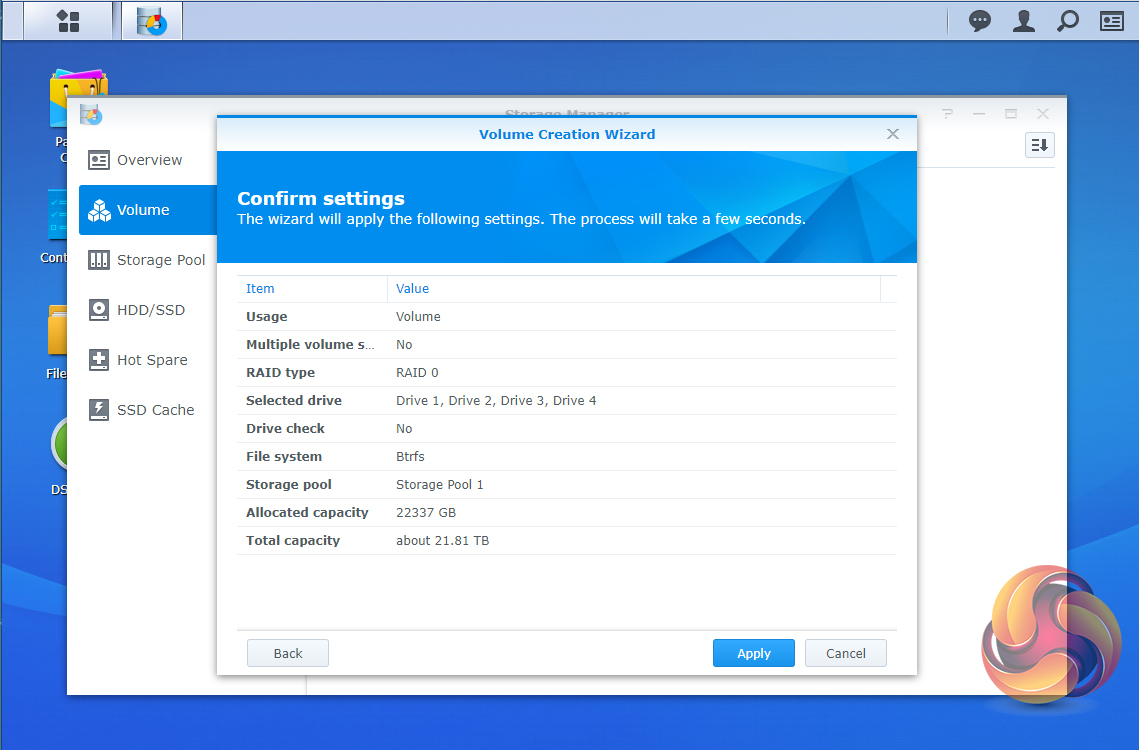This screenshot has height=750, width=1139.
Task: Click the Item column header
Action: pos(312,289)
